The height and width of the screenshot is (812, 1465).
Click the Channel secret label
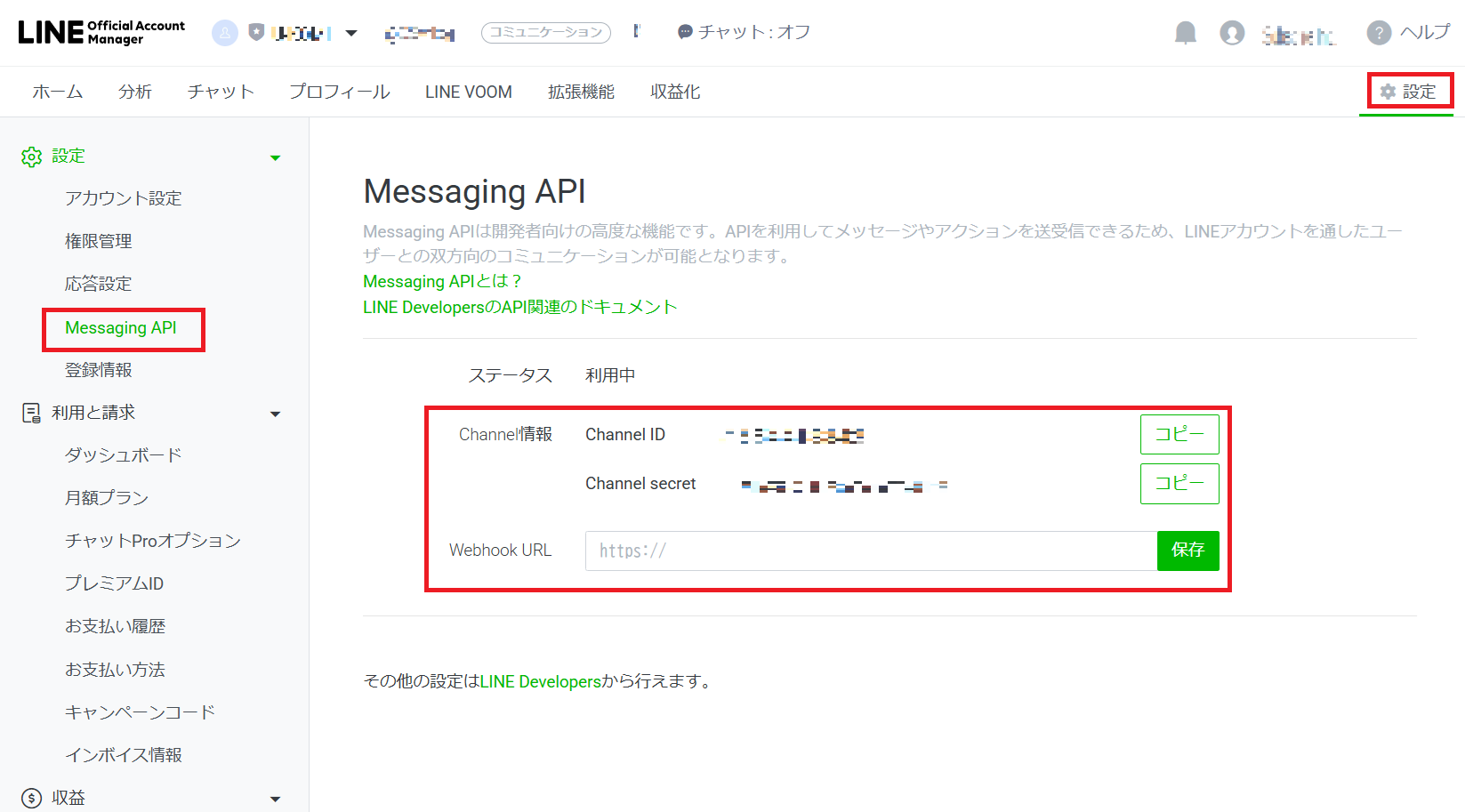pyautogui.click(x=640, y=484)
